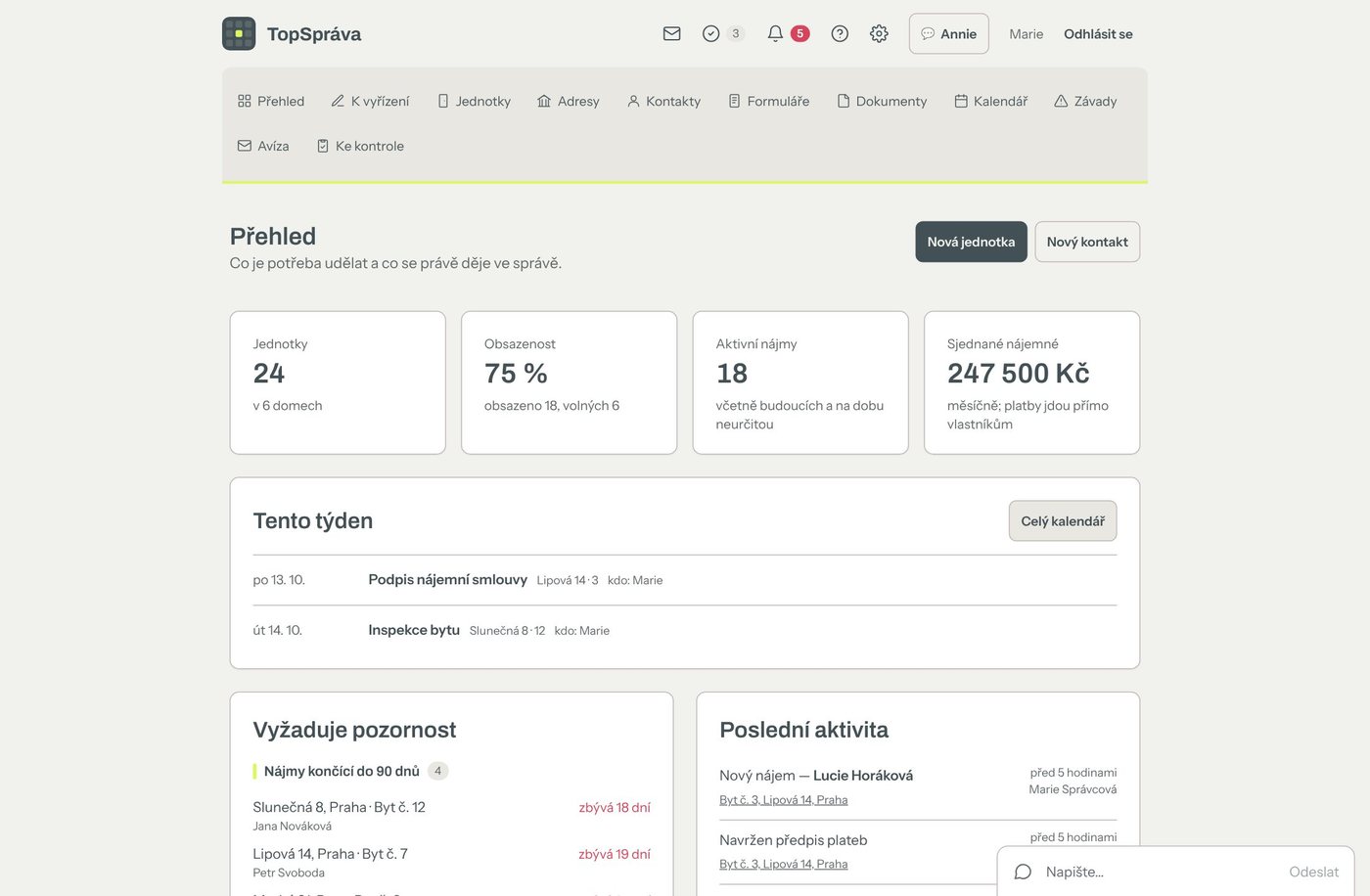Click tenant name Petr Svoboda

pyautogui.click(x=289, y=874)
